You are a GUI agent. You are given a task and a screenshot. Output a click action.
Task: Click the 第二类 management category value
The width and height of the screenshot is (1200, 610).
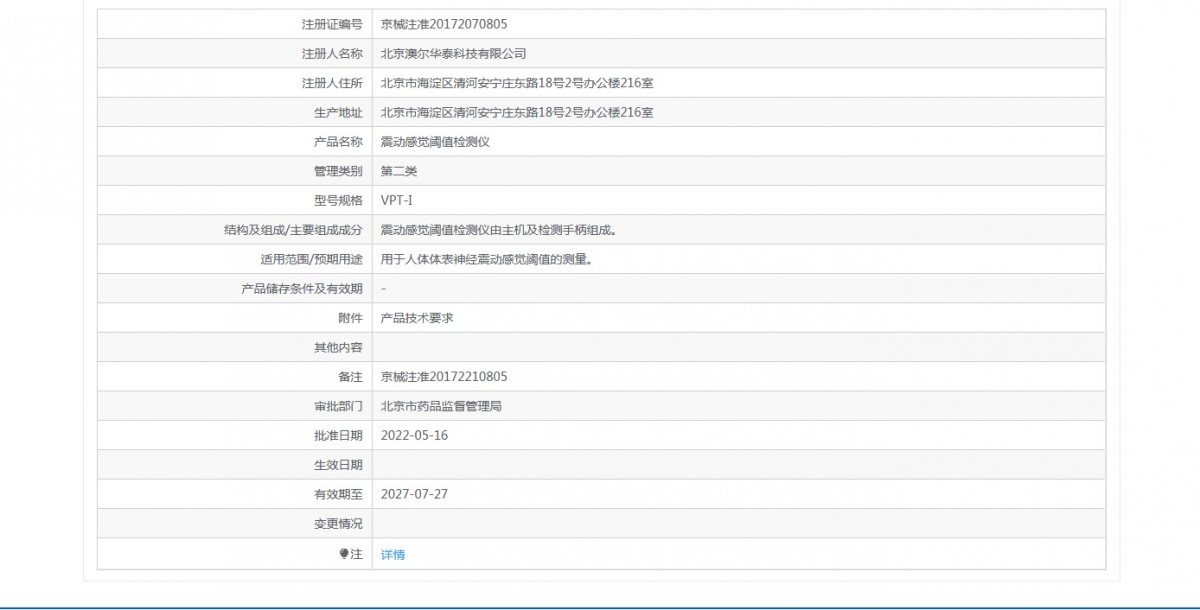pos(399,171)
